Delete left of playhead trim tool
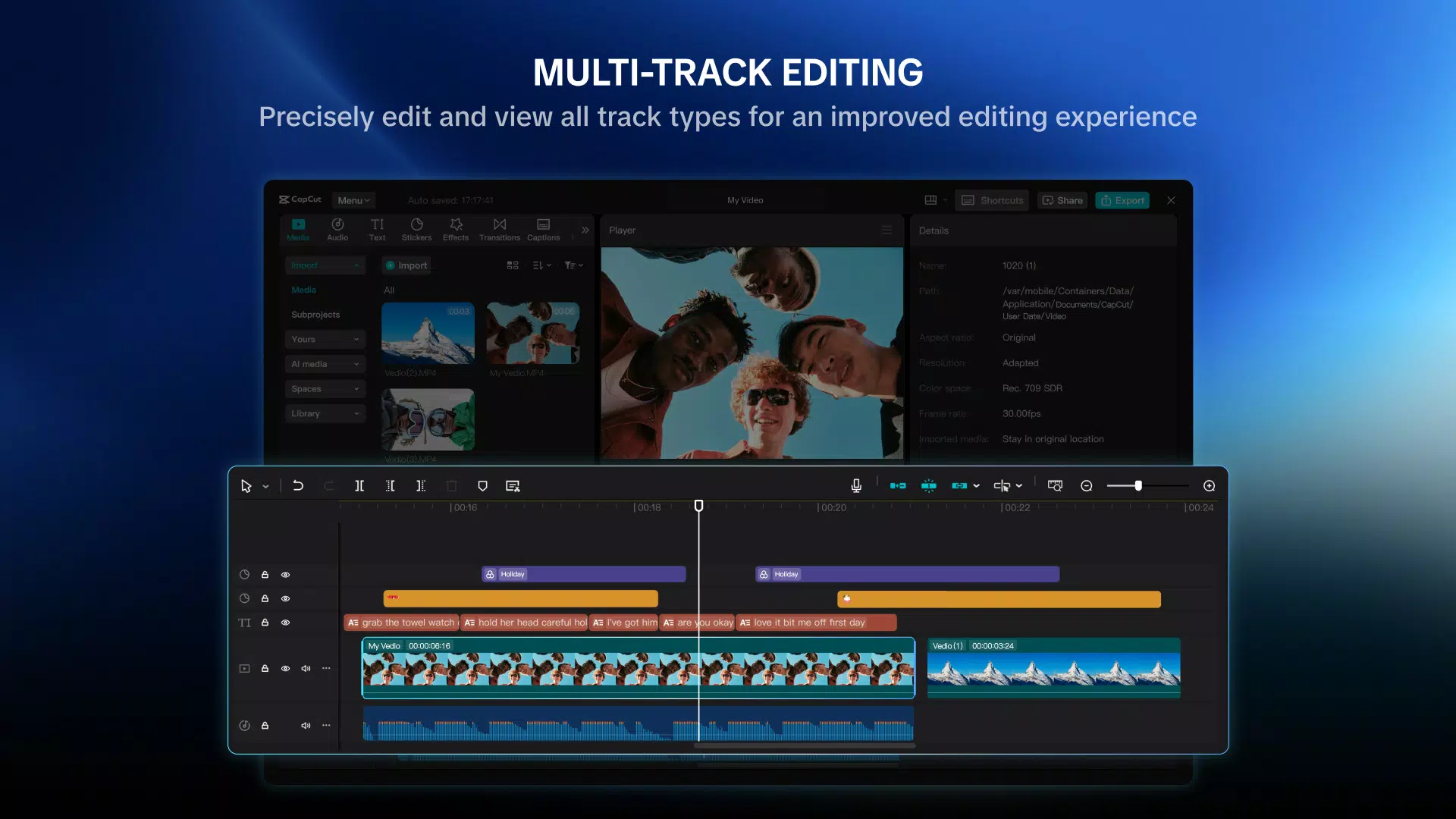 pyautogui.click(x=390, y=486)
